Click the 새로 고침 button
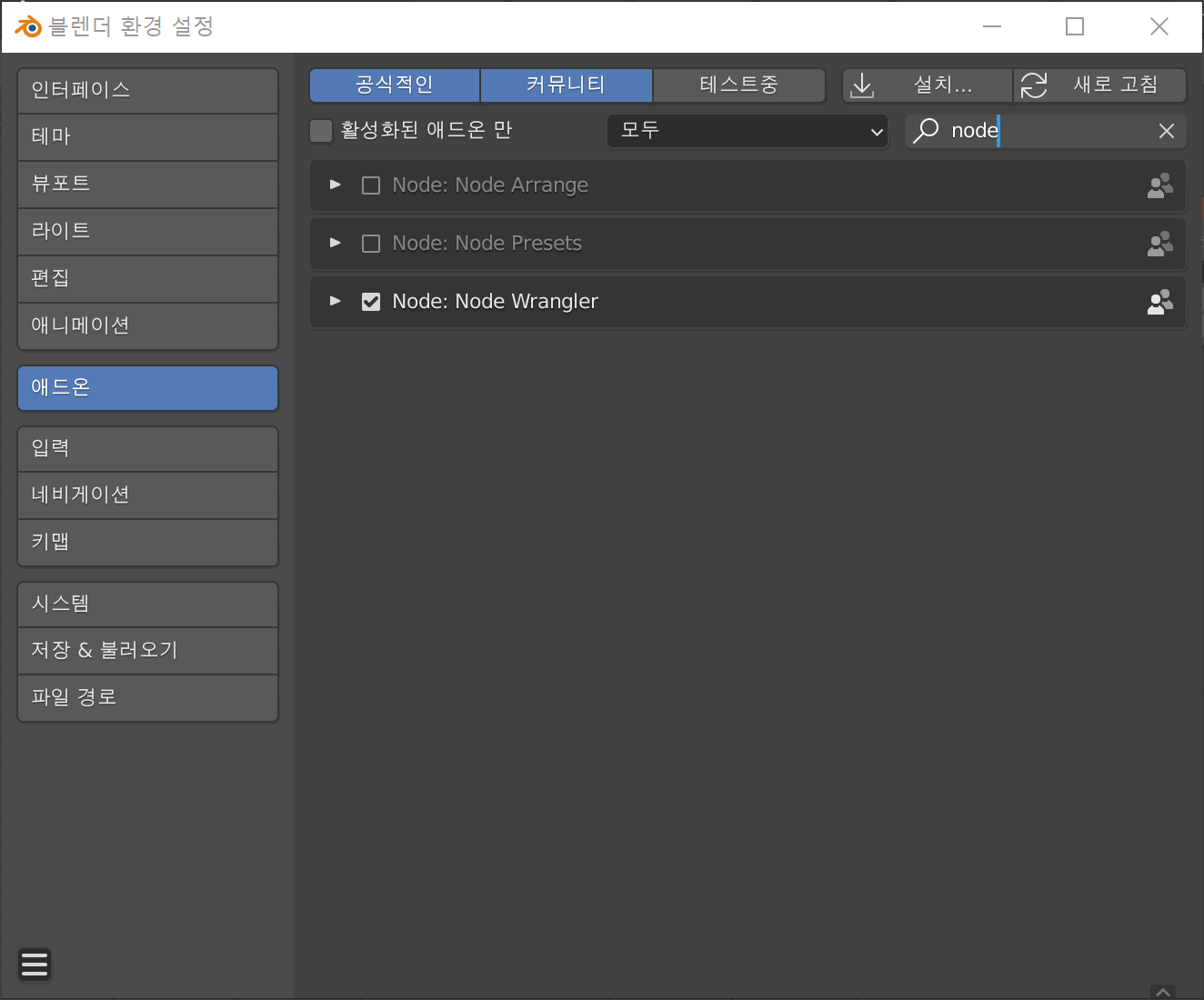This screenshot has width=1204, height=1000. coord(1100,85)
